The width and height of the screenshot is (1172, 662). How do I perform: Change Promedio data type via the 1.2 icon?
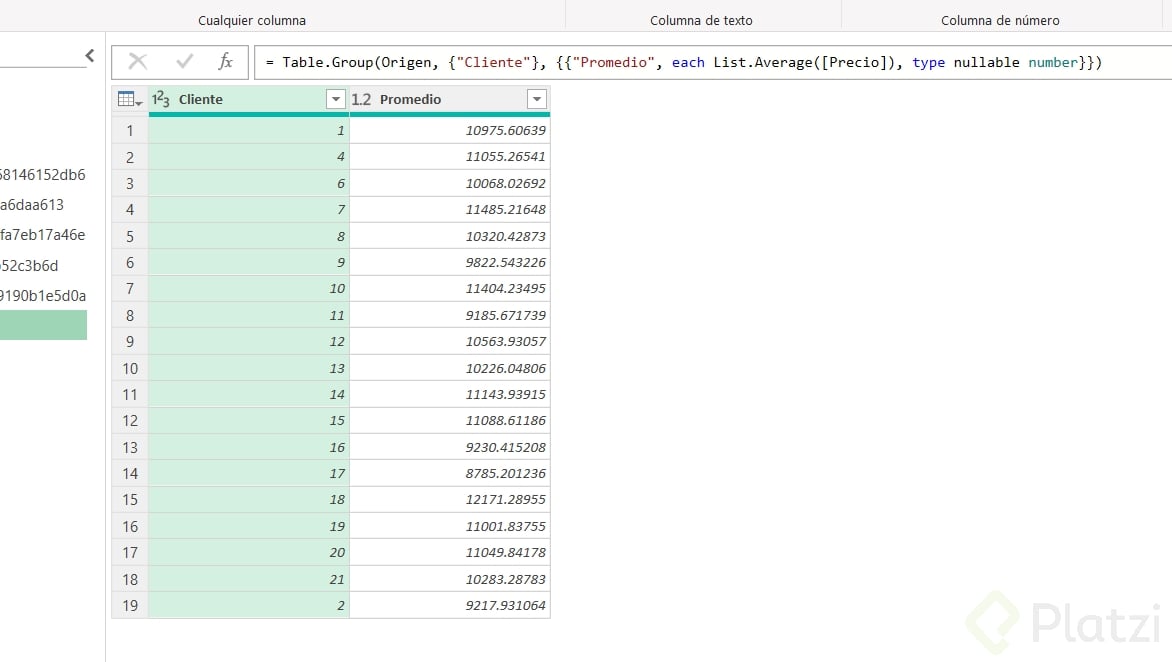[x=361, y=99]
